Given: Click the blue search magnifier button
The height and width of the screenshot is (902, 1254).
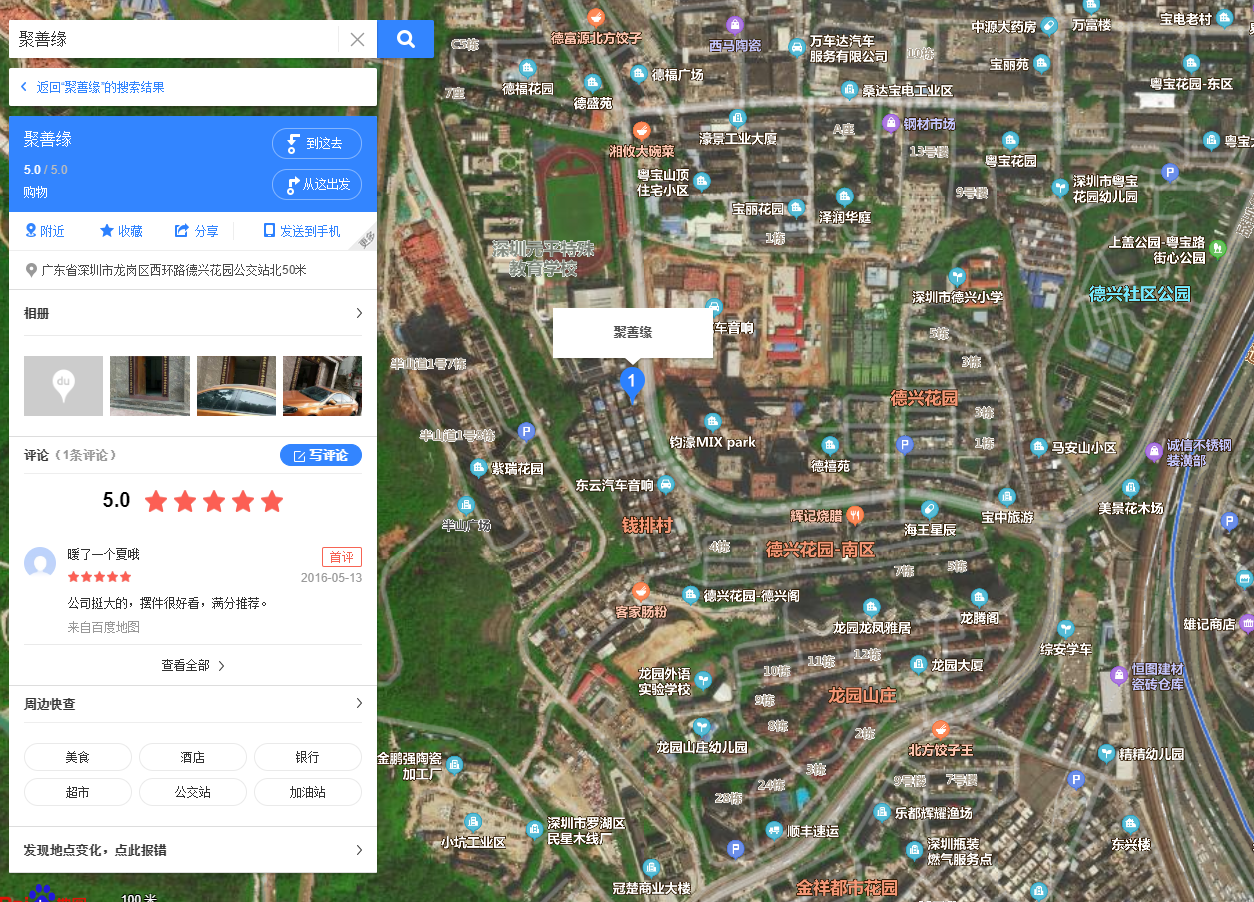Looking at the screenshot, I should [405, 39].
